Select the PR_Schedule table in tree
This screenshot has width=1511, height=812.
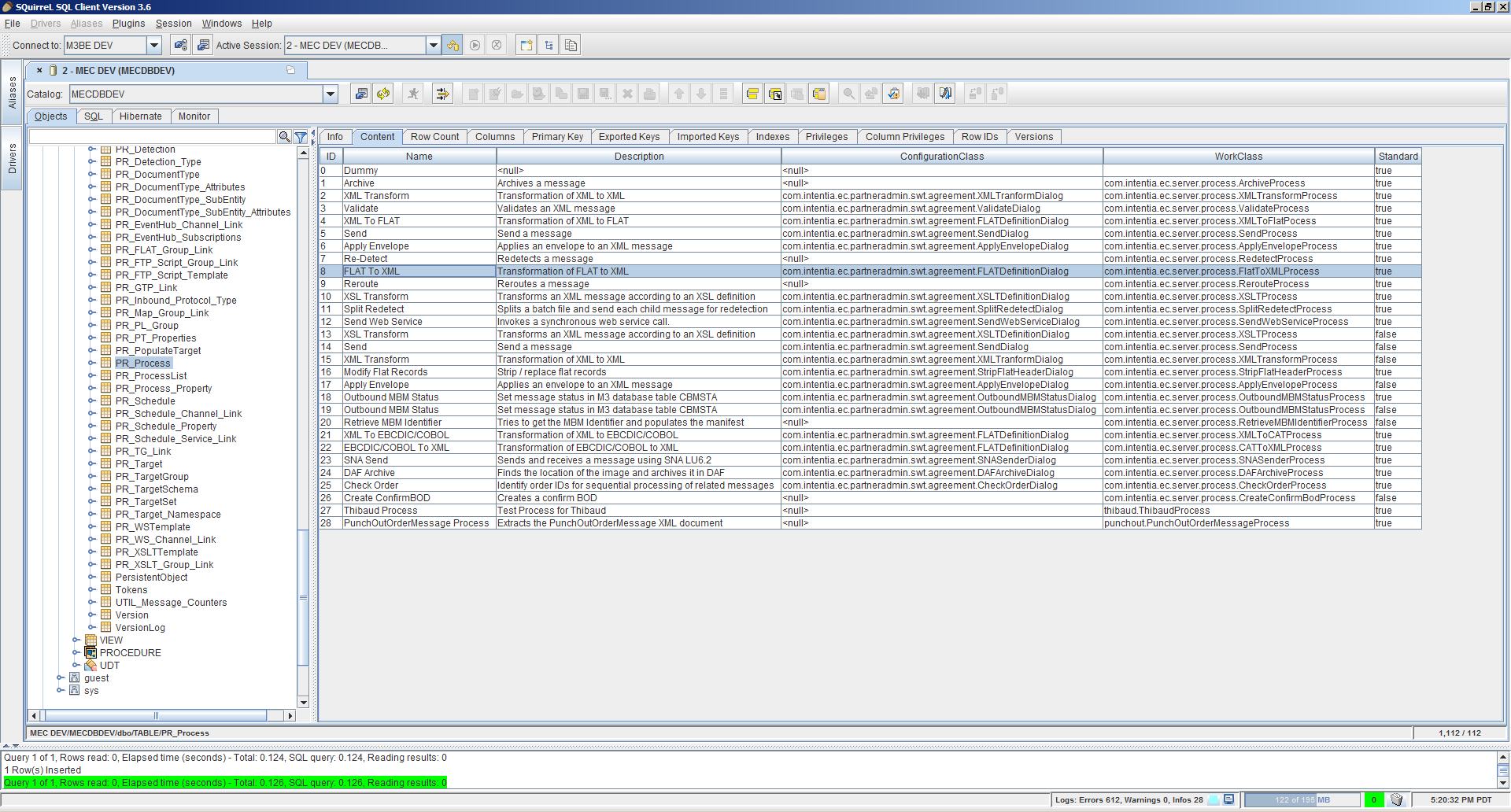(145, 401)
